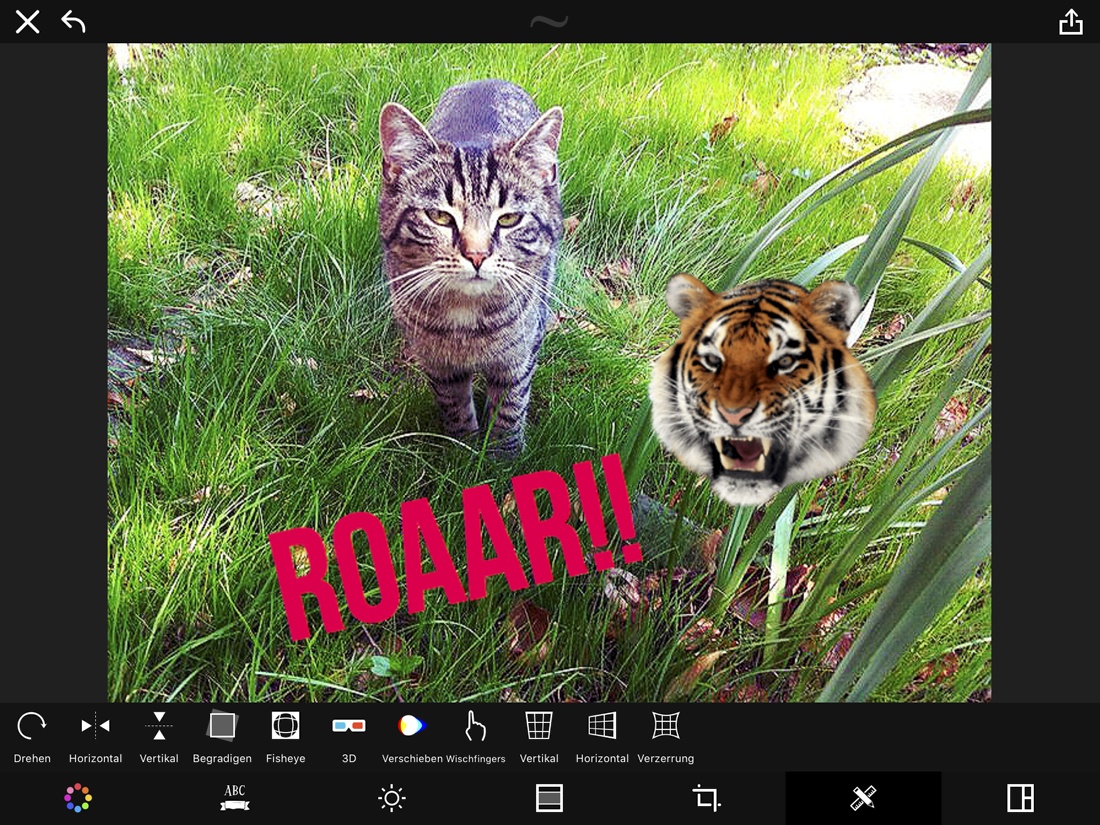Tap the tiger head sticker
The image size is (1100, 825).
click(762, 385)
